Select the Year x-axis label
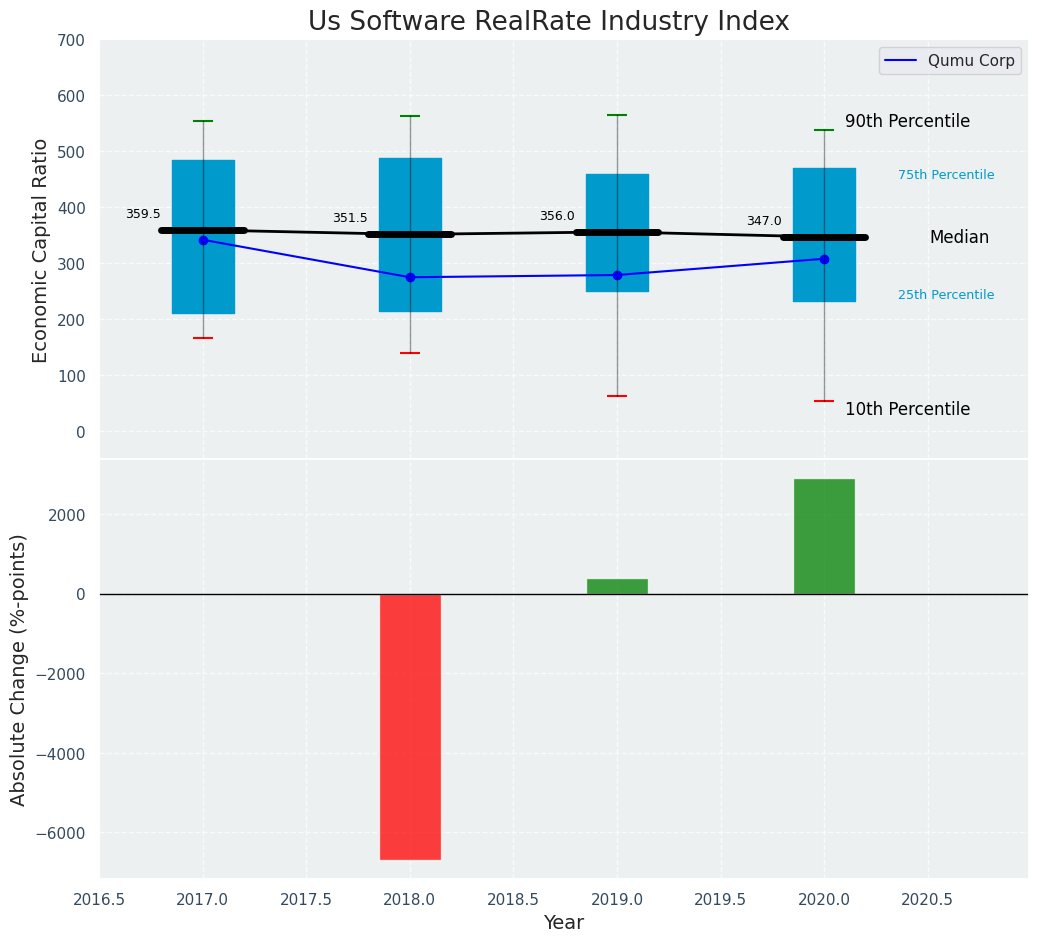 (564, 923)
